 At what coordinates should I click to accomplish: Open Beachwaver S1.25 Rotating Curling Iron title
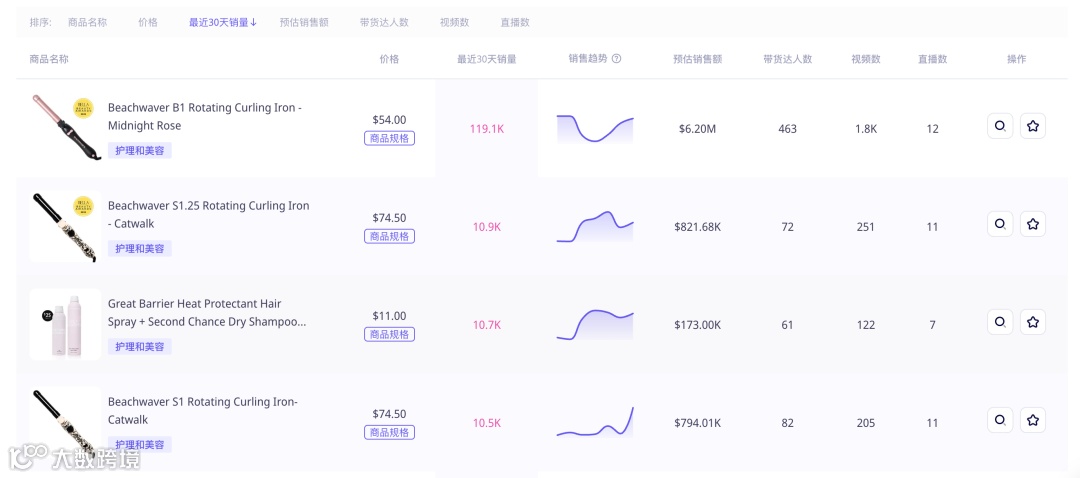pyautogui.click(x=209, y=214)
